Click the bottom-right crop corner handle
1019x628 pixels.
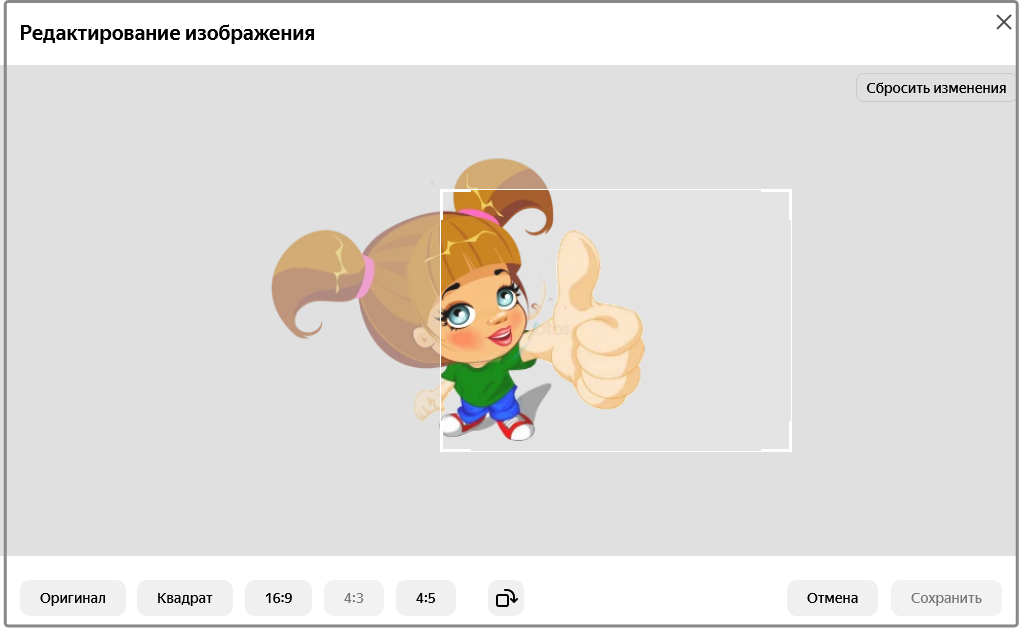tap(790, 449)
